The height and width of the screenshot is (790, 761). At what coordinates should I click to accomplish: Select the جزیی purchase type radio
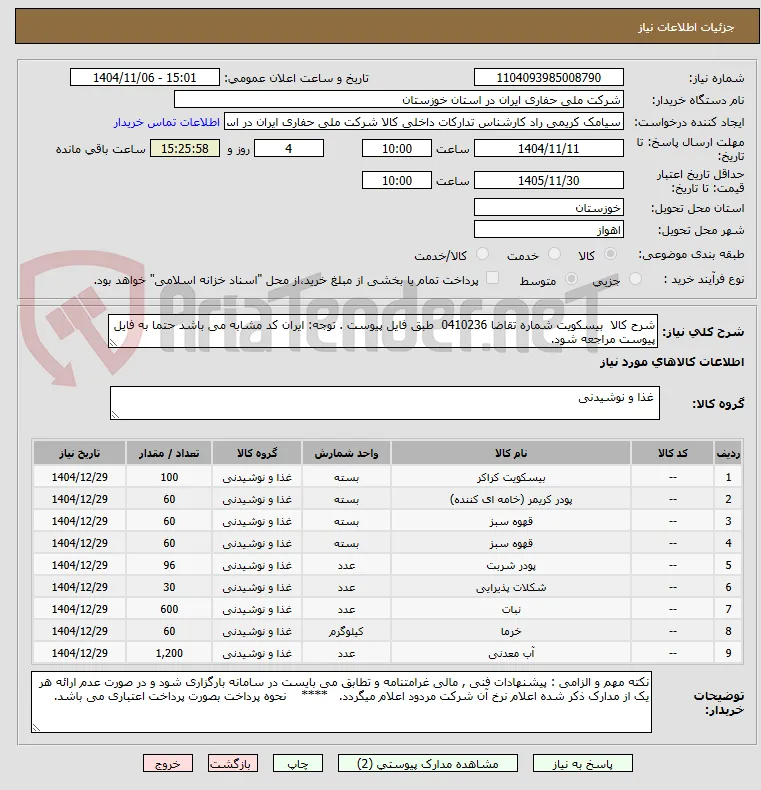click(636, 278)
